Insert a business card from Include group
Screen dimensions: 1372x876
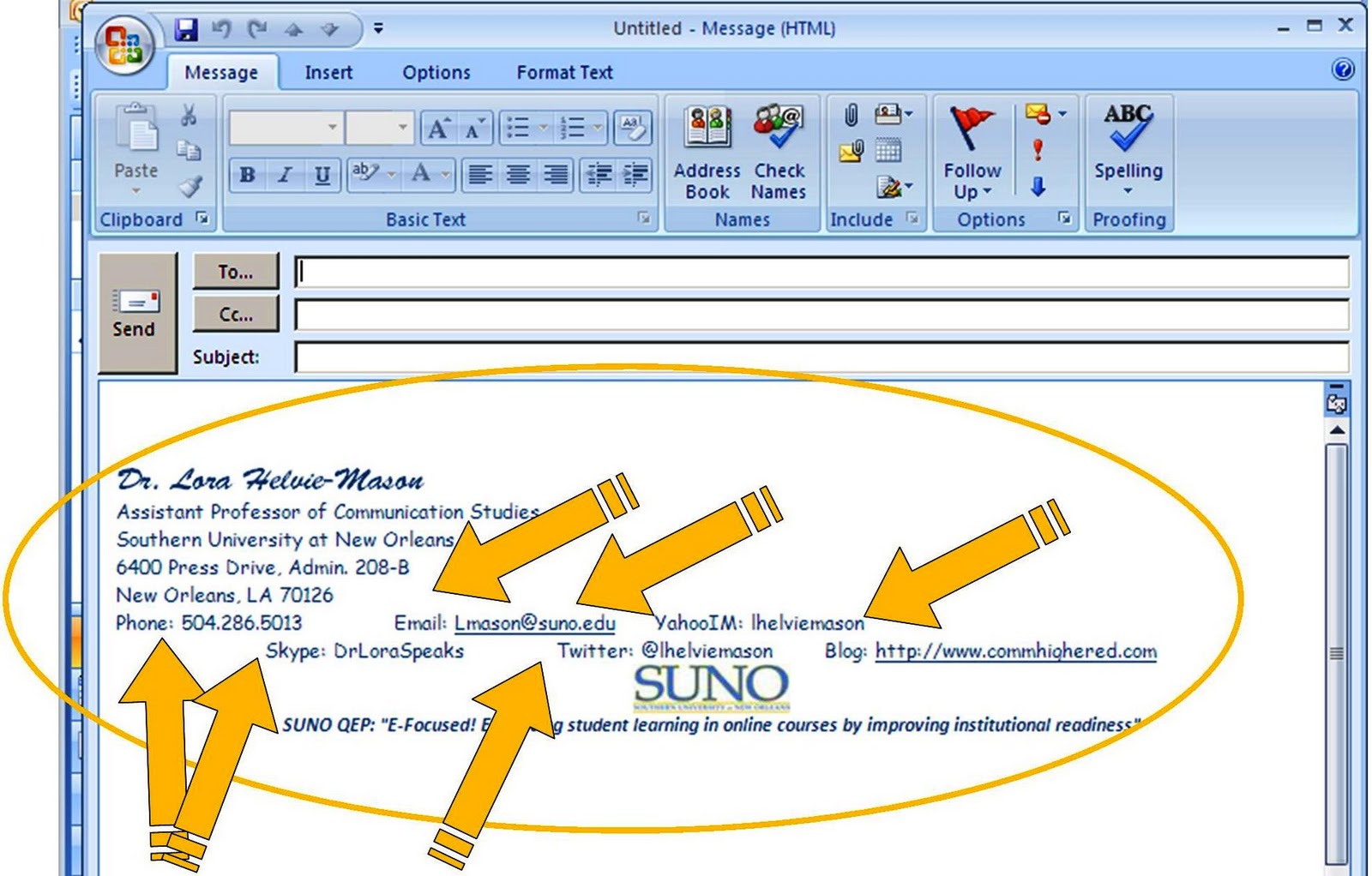point(893,114)
